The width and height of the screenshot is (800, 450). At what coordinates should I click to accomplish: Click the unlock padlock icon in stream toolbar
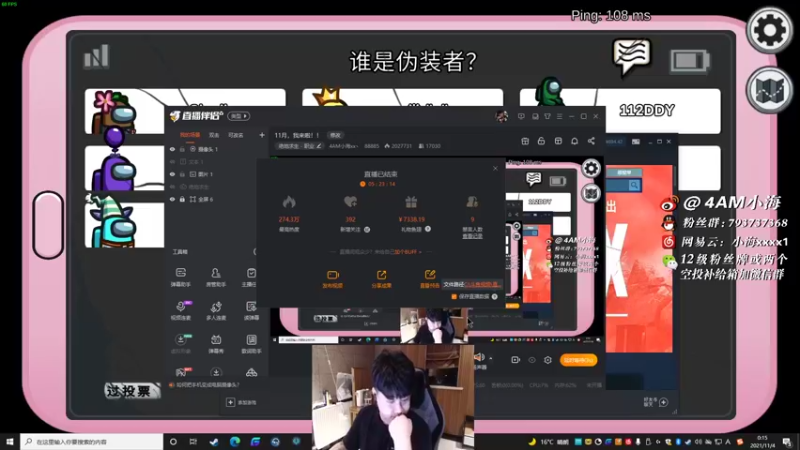pyautogui.click(x=541, y=141)
